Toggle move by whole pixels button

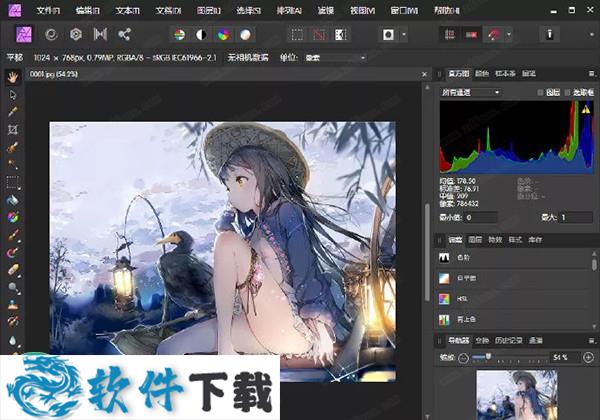(x=471, y=35)
